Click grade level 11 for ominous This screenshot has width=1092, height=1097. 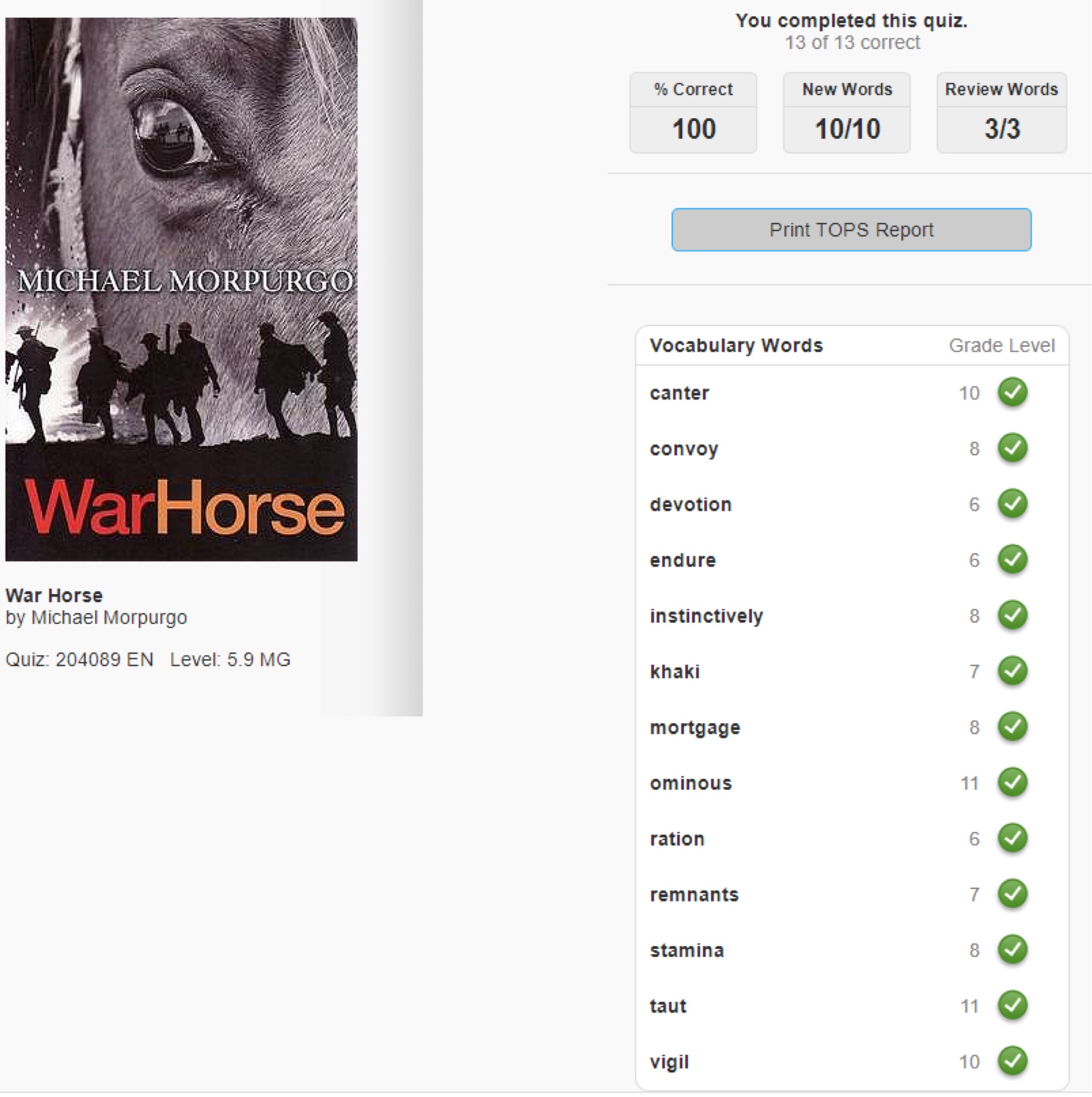tap(970, 783)
